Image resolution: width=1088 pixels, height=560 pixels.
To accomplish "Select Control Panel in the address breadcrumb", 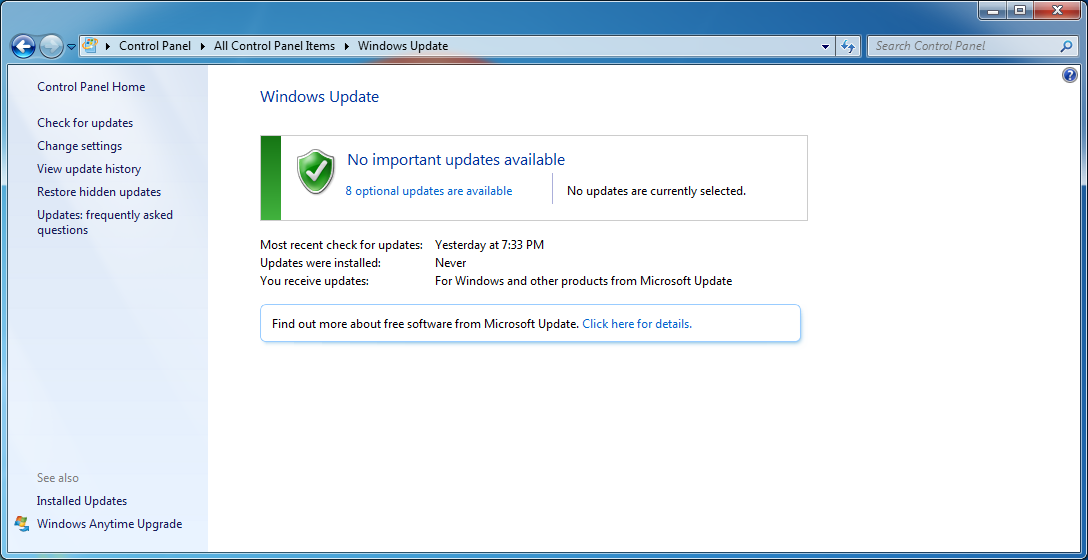I will pos(155,46).
